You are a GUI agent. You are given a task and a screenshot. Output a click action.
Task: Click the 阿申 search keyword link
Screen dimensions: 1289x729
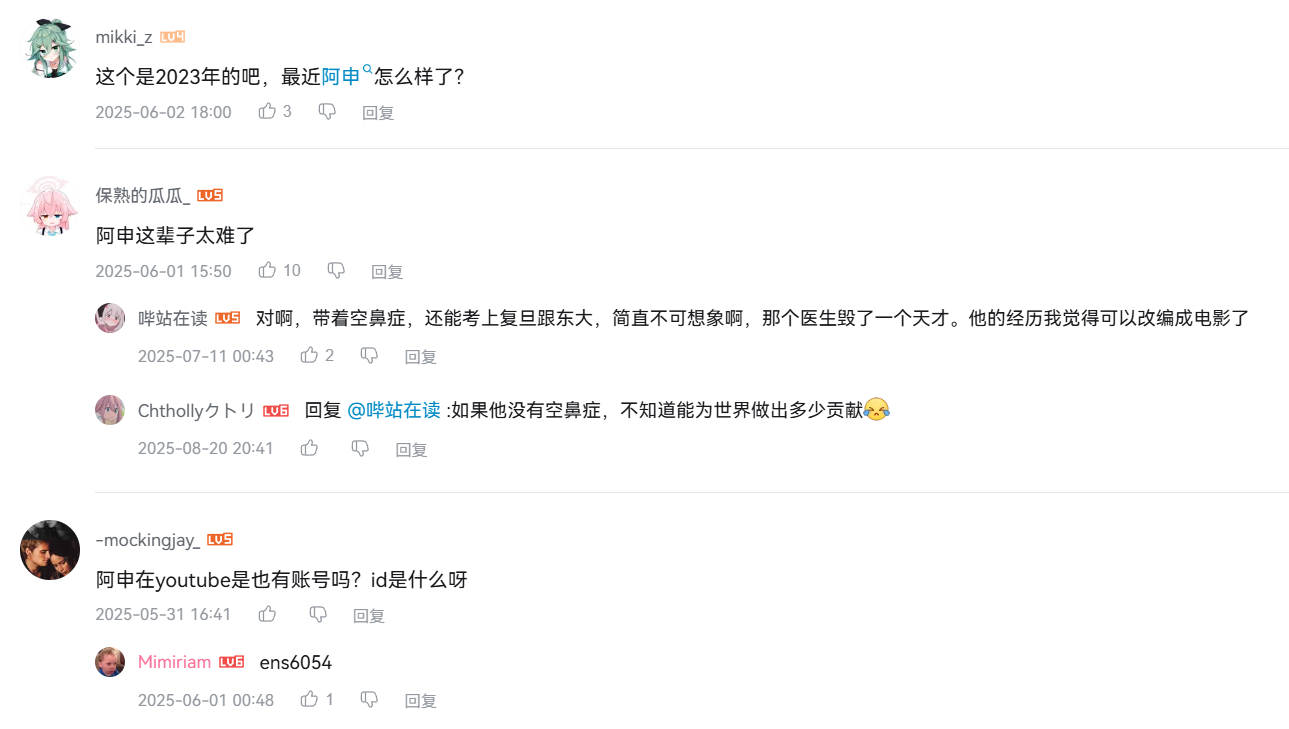coord(341,76)
